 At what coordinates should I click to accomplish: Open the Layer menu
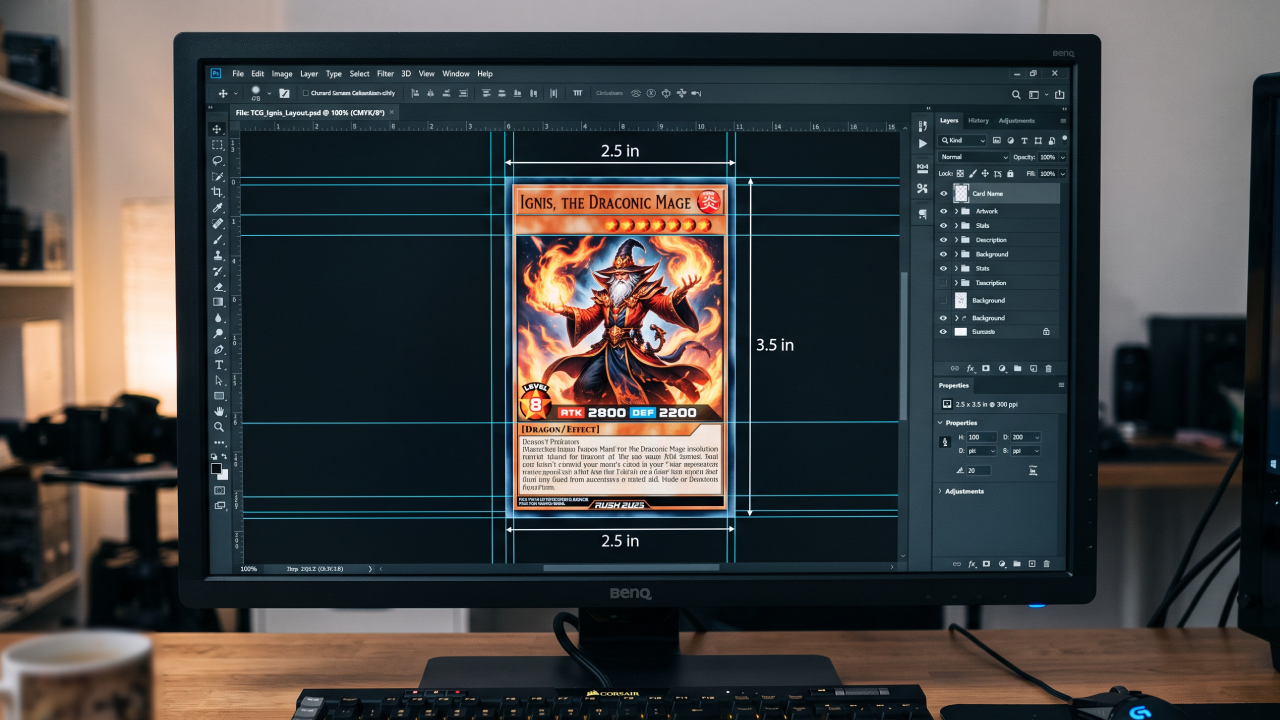[x=309, y=74]
